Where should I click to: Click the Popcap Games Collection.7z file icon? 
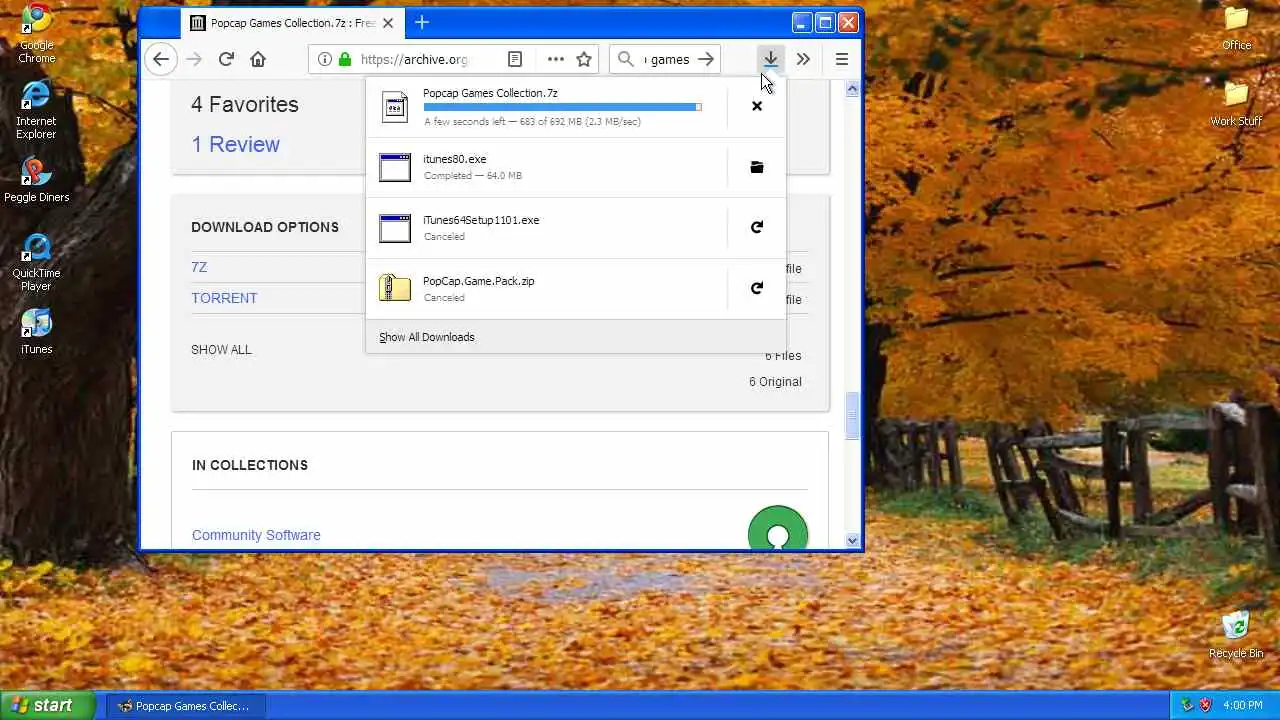click(x=395, y=106)
